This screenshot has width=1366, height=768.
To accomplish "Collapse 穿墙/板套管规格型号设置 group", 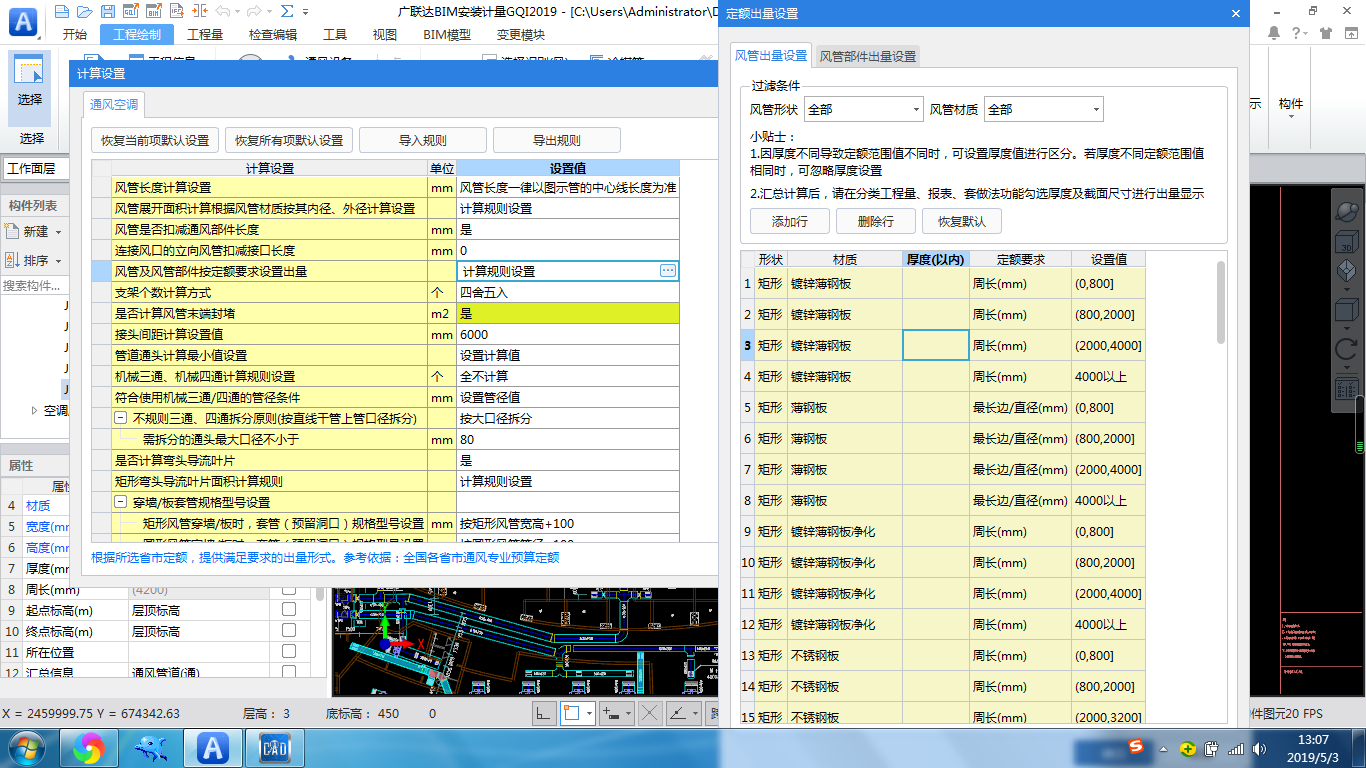I will coord(121,502).
